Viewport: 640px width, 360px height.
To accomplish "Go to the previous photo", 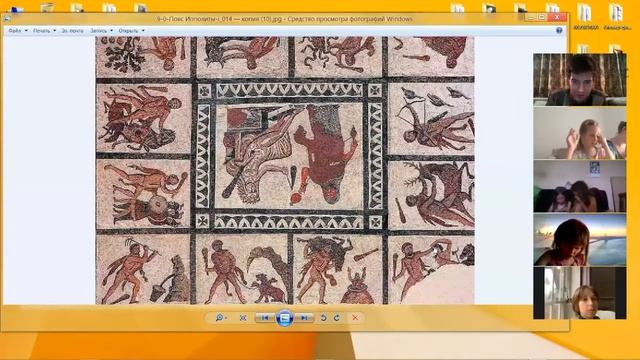I will pyautogui.click(x=265, y=318).
